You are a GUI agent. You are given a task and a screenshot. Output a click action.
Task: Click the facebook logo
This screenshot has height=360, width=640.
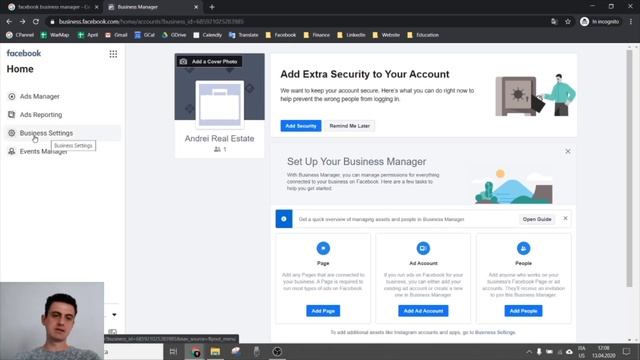tap(24, 53)
